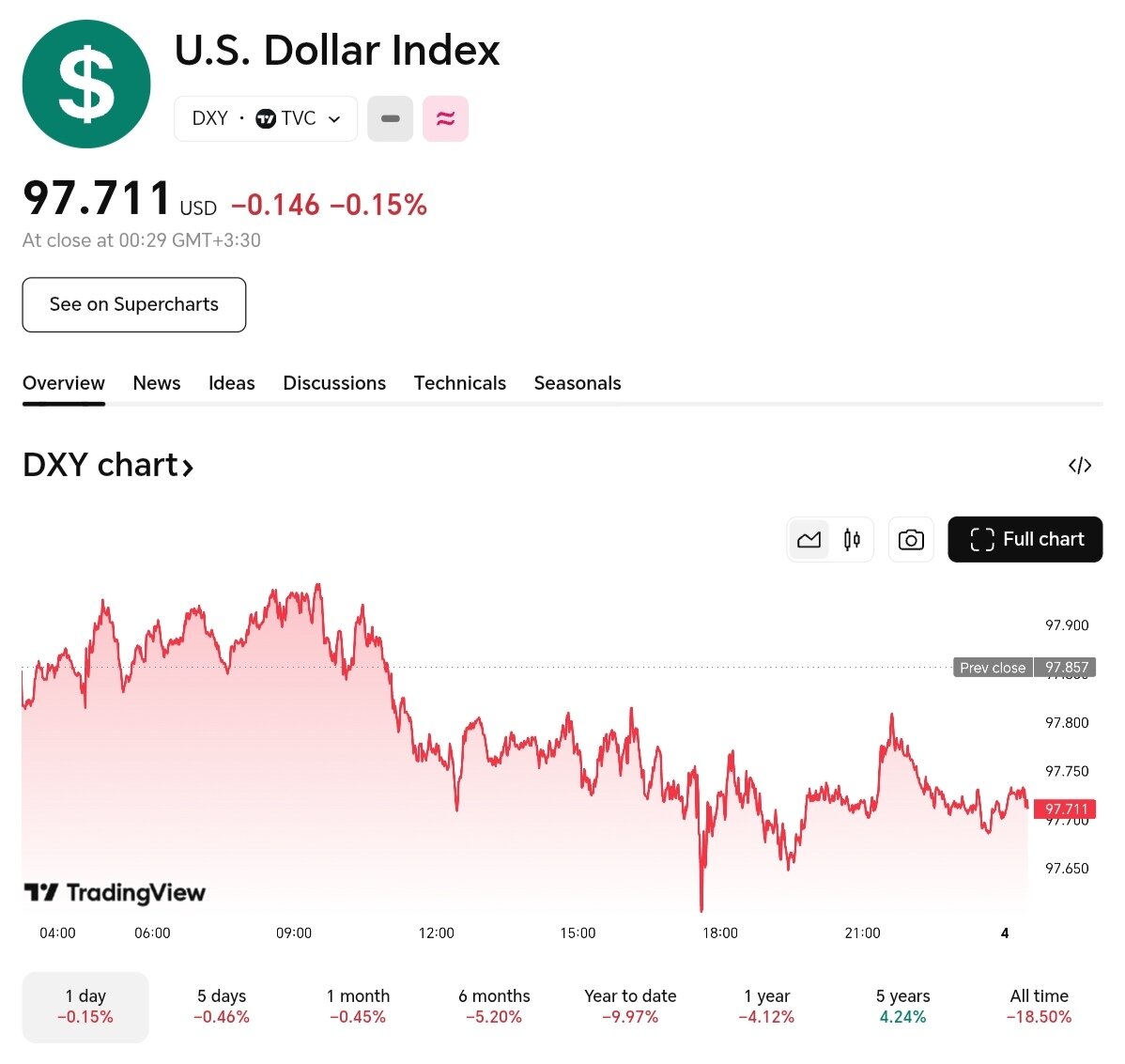This screenshot has height=1064, width=1125.
Task: Go to the Seasonals tab
Action: coord(578,383)
